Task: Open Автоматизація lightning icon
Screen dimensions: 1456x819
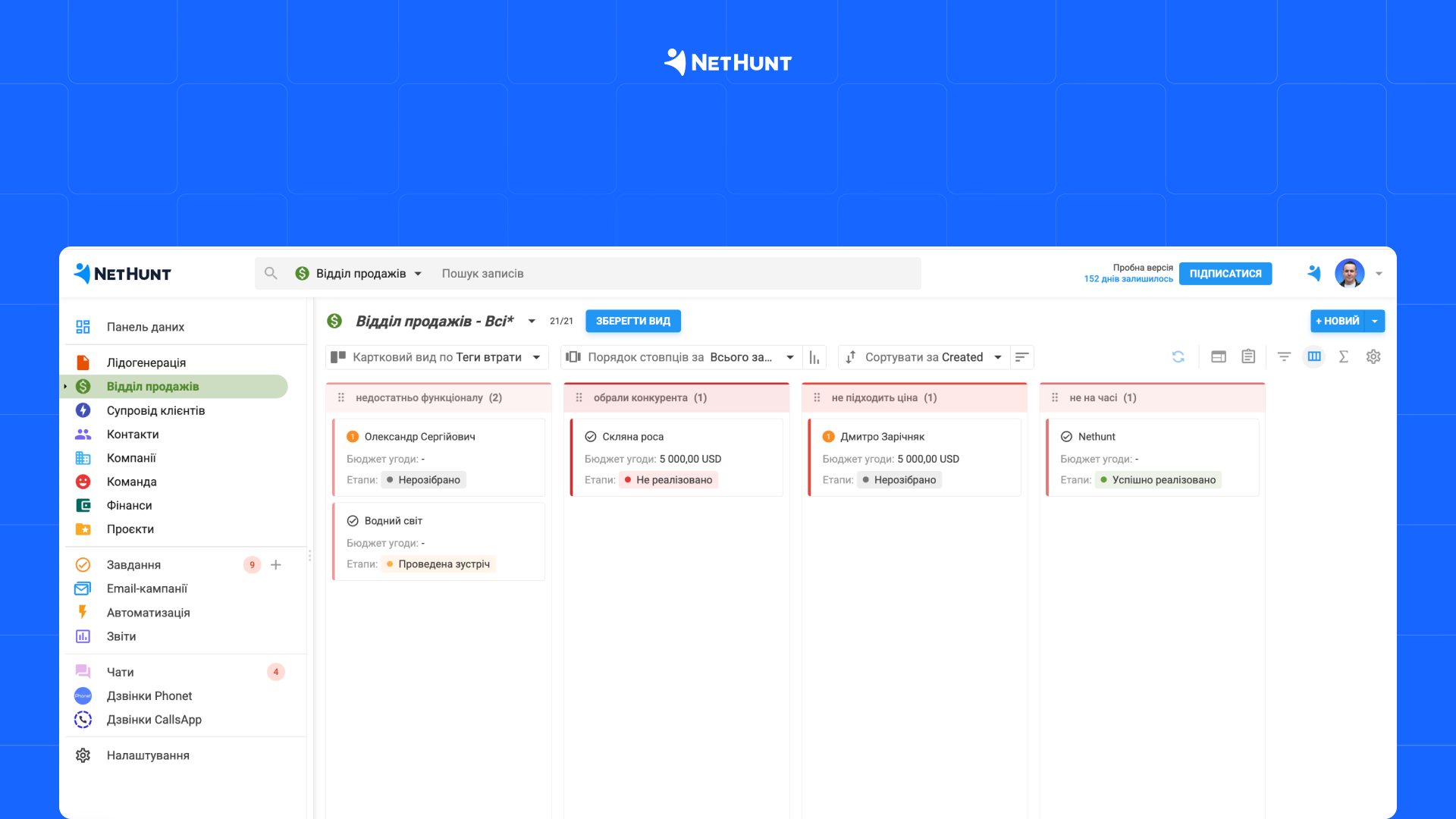Action: (83, 612)
